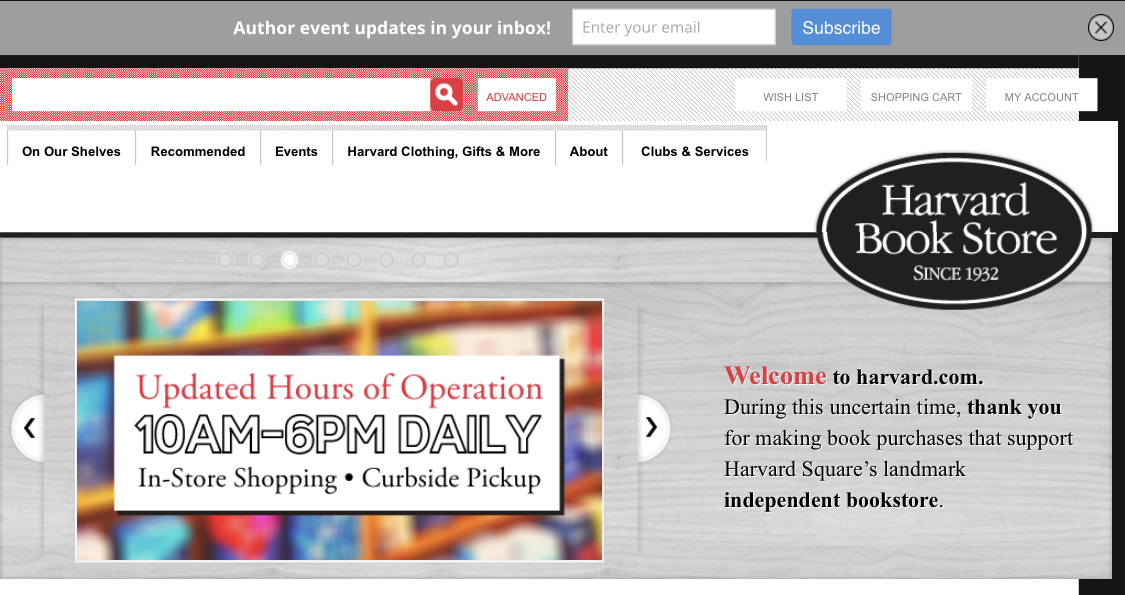Image resolution: width=1125 pixels, height=595 pixels.
Task: Open the Events menu
Action: 296,151
